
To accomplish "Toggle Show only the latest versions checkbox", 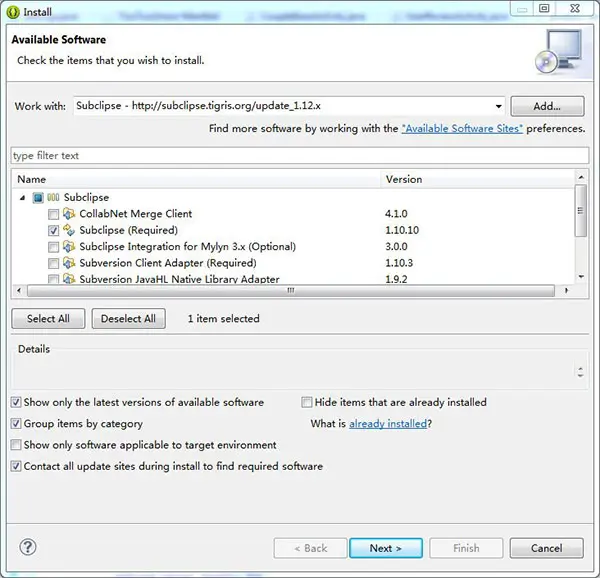I will (16, 402).
